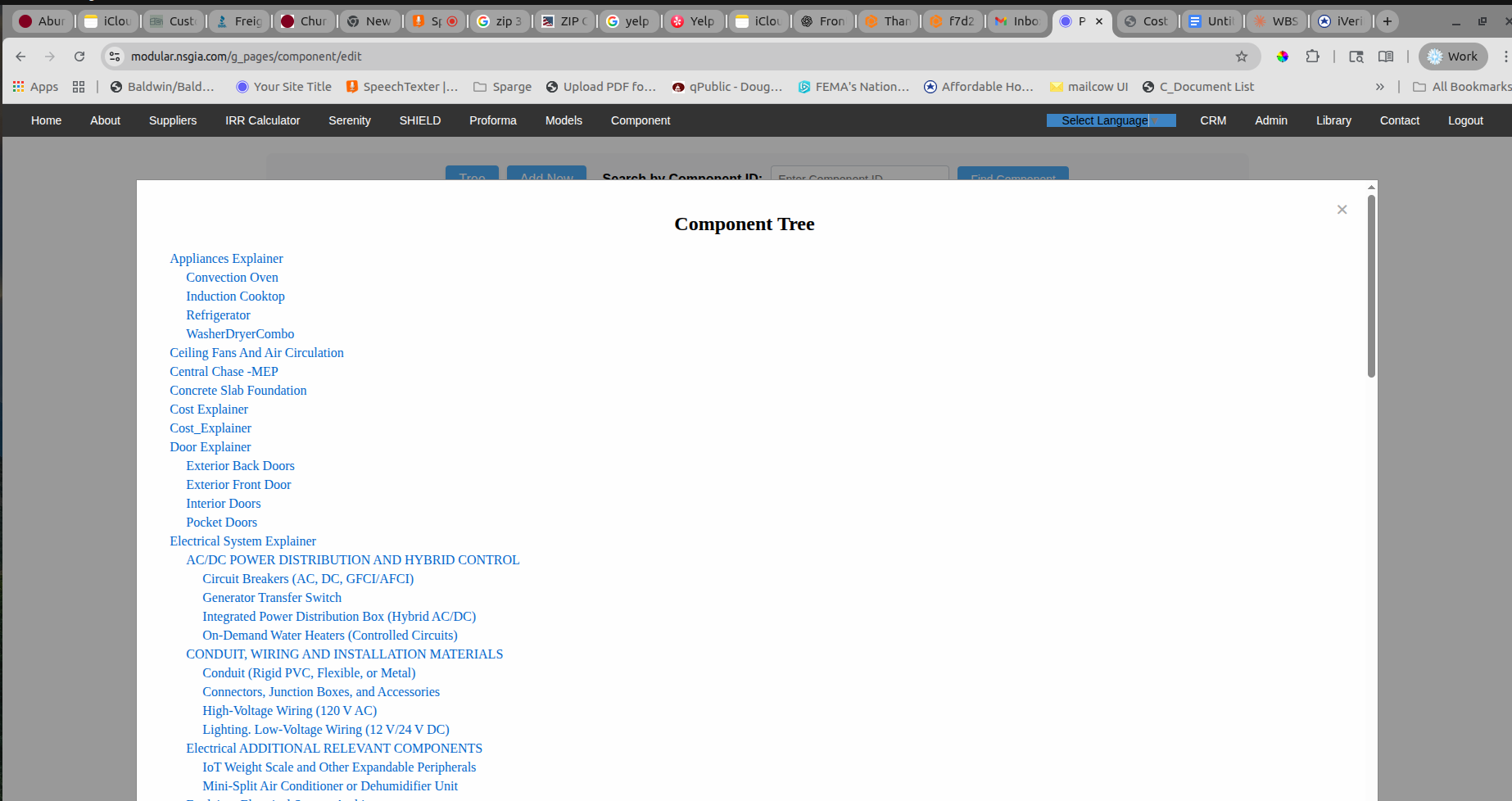View site information icon in address bar
1512x801 pixels.
[x=115, y=57]
